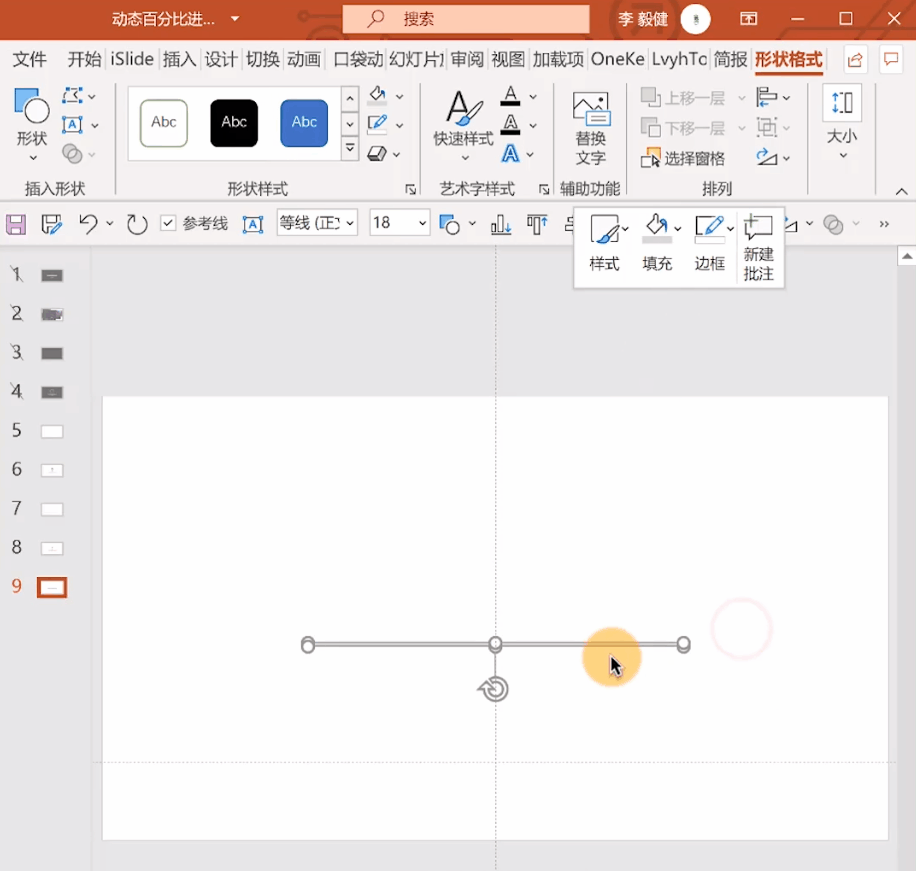This screenshot has width=916, height=871.
Task: Undo the last action
Action: coord(88,224)
